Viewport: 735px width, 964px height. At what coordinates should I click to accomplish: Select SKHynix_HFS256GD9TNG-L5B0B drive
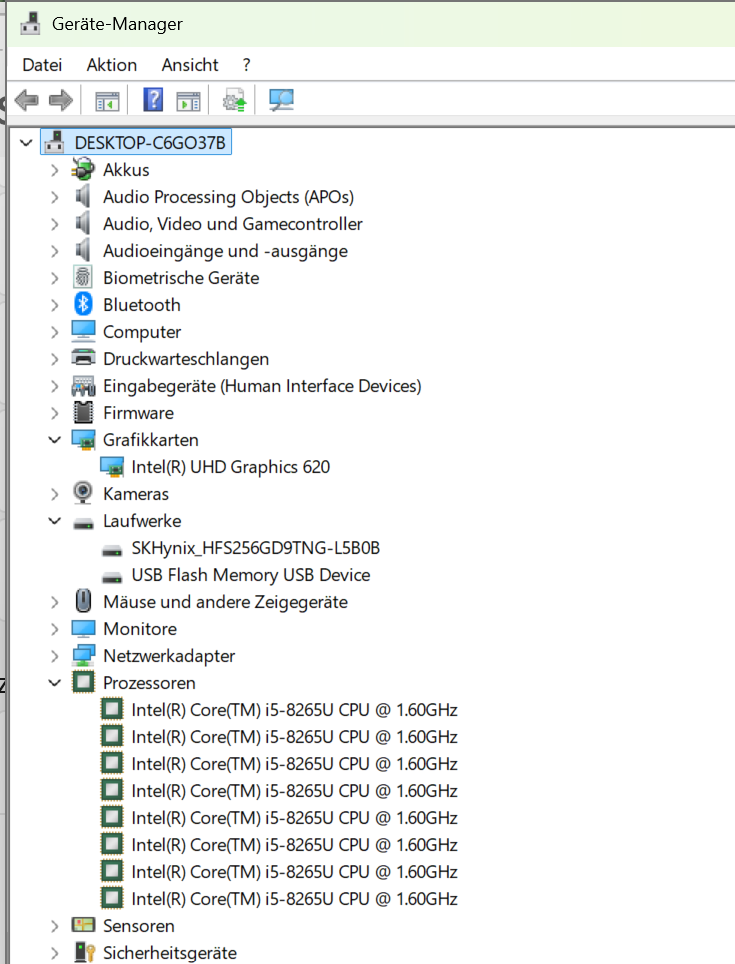(x=256, y=548)
